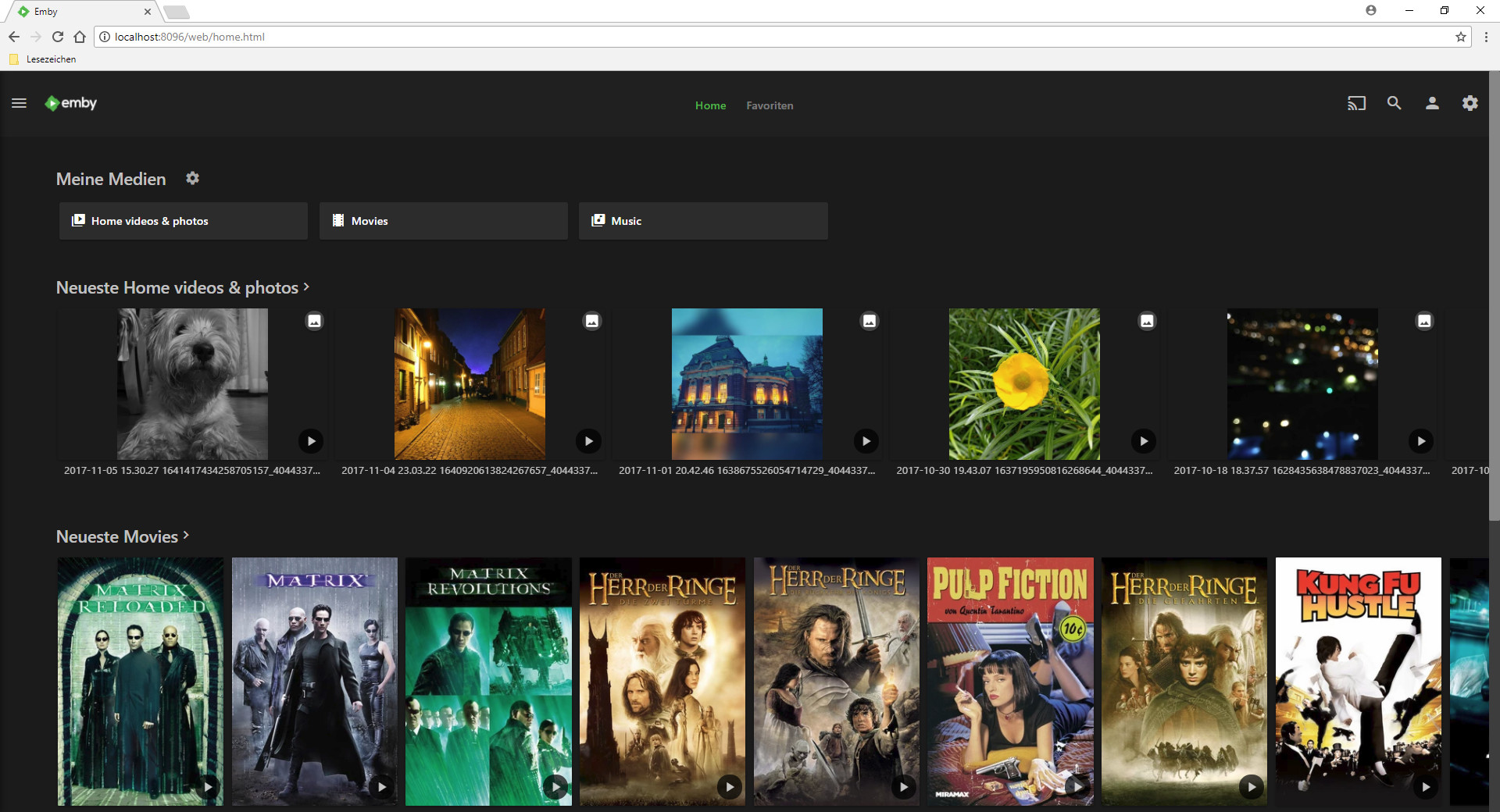Play Kung Fu Hustle movie
The image size is (1500, 812).
(x=1426, y=787)
